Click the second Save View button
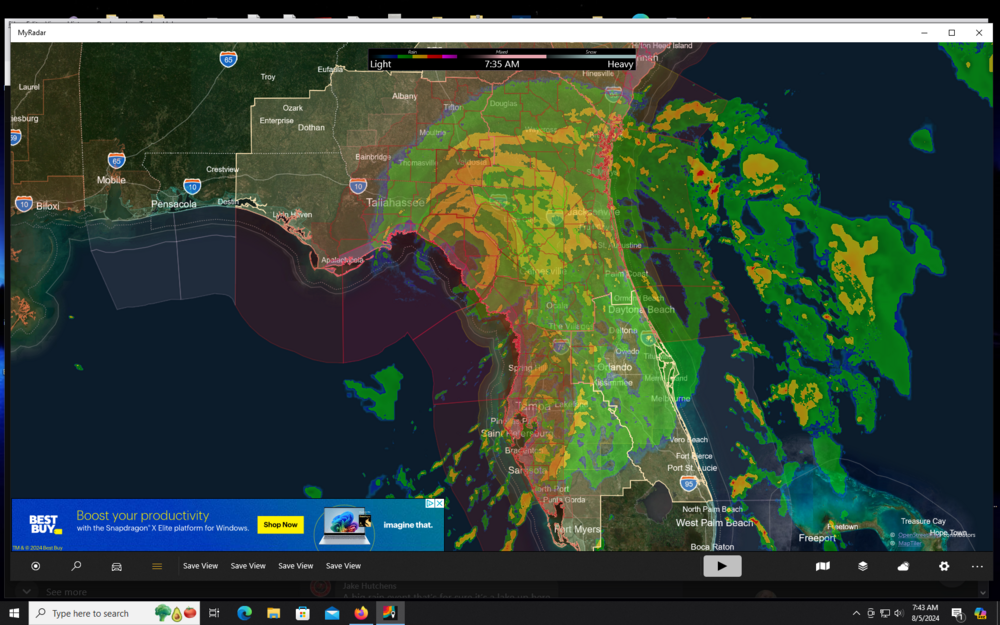1000x625 pixels. pos(248,566)
